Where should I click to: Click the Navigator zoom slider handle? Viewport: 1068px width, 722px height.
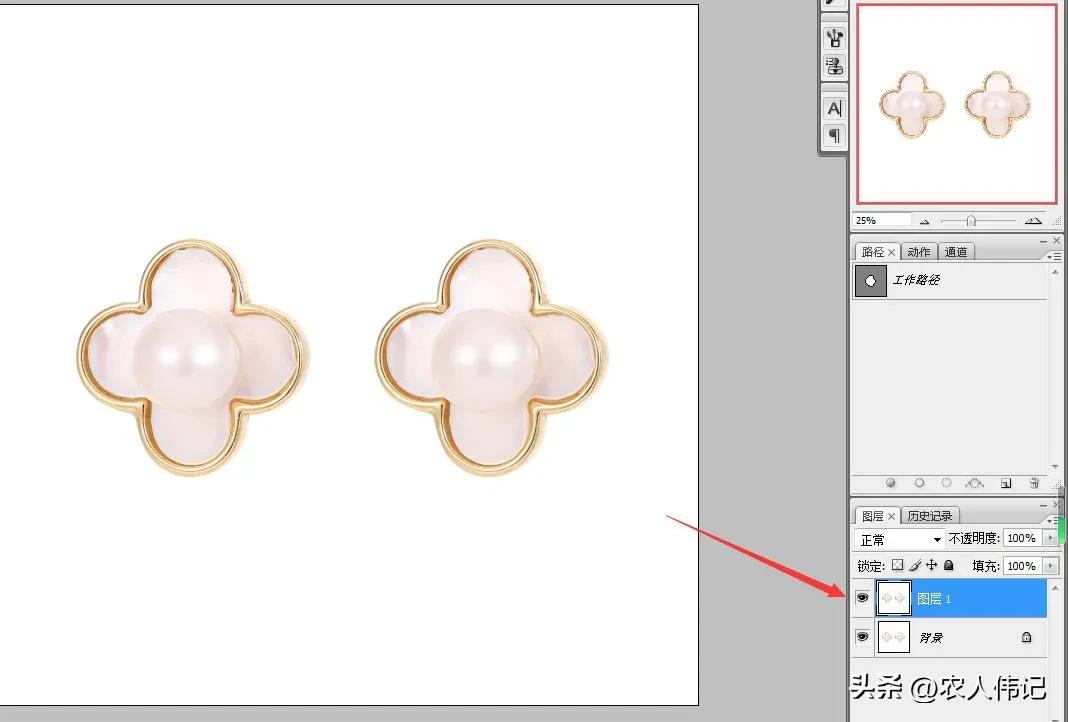971,221
